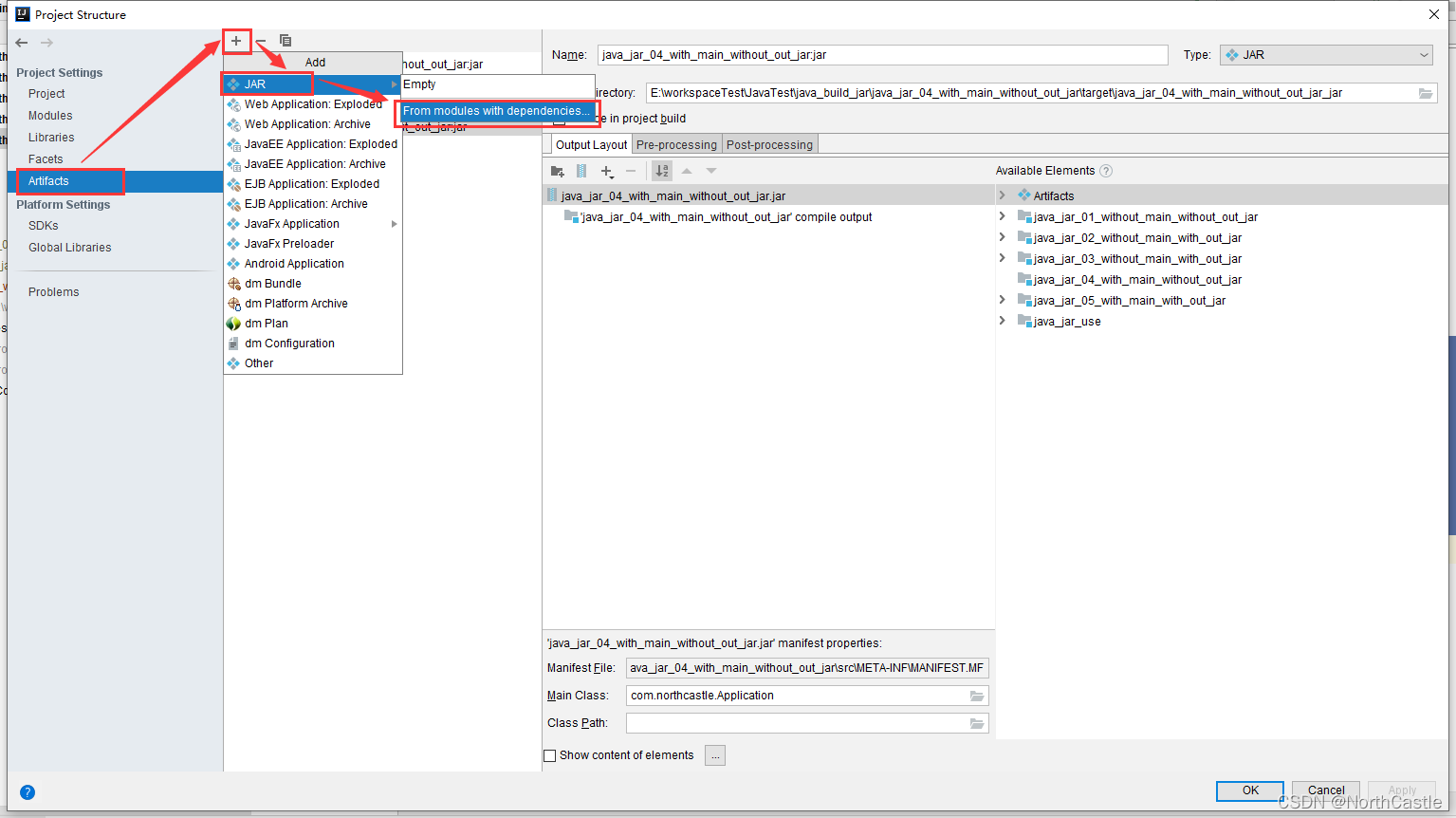The width and height of the screenshot is (1456, 818).
Task: Switch to the Output Layout tab
Action: [591, 144]
